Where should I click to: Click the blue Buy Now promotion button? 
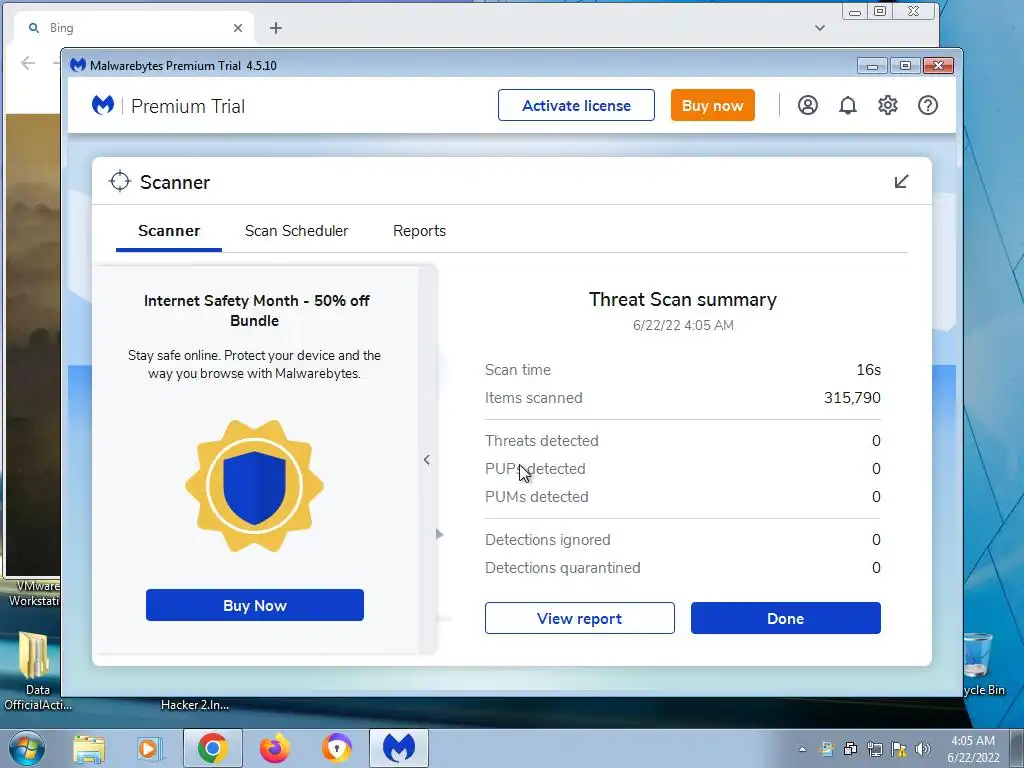tap(255, 605)
